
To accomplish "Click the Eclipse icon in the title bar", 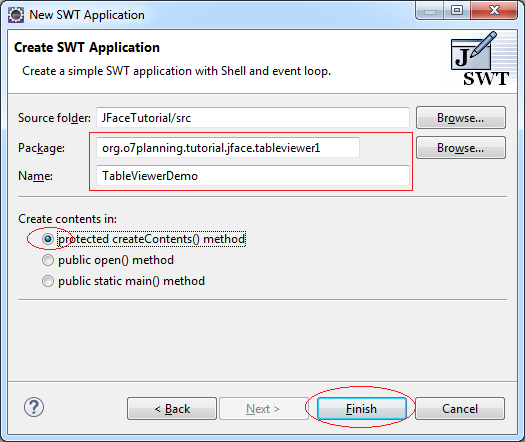I will pyautogui.click(x=16, y=15).
